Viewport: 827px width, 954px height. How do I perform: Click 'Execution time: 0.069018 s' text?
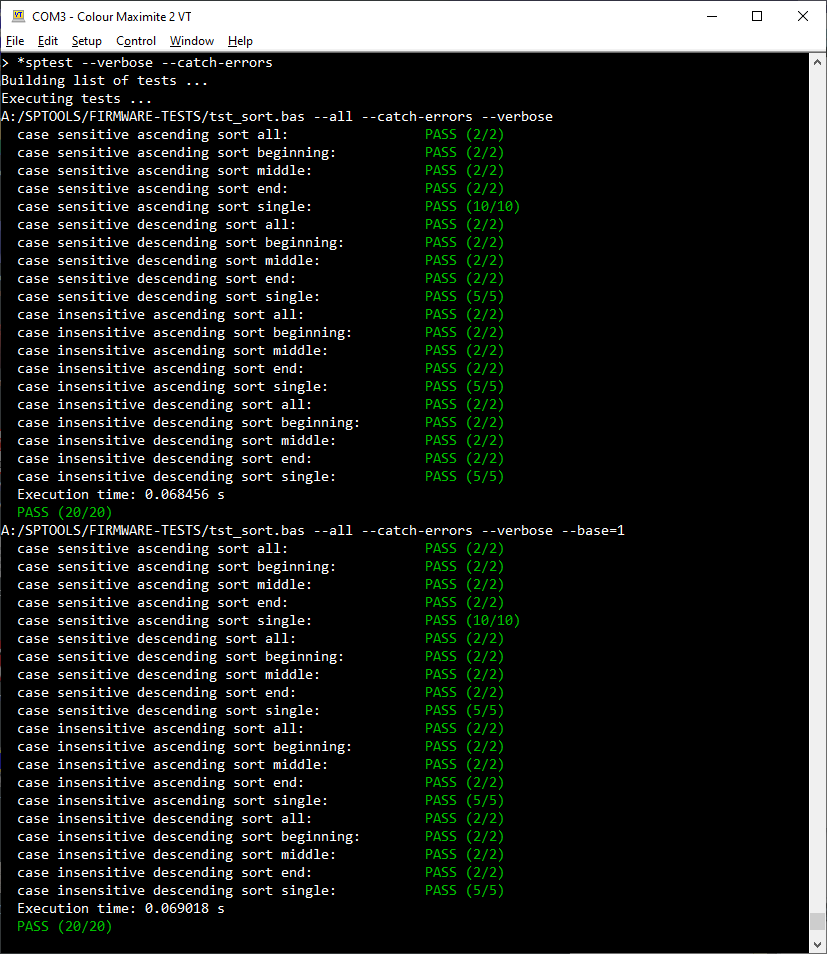tap(120, 908)
